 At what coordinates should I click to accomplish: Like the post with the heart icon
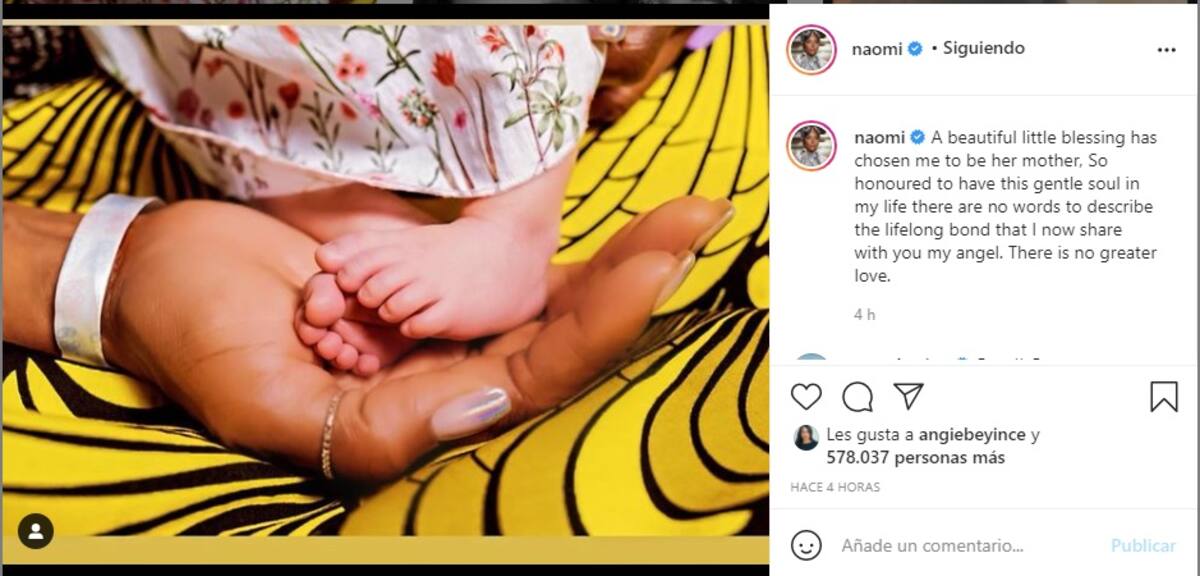point(806,397)
